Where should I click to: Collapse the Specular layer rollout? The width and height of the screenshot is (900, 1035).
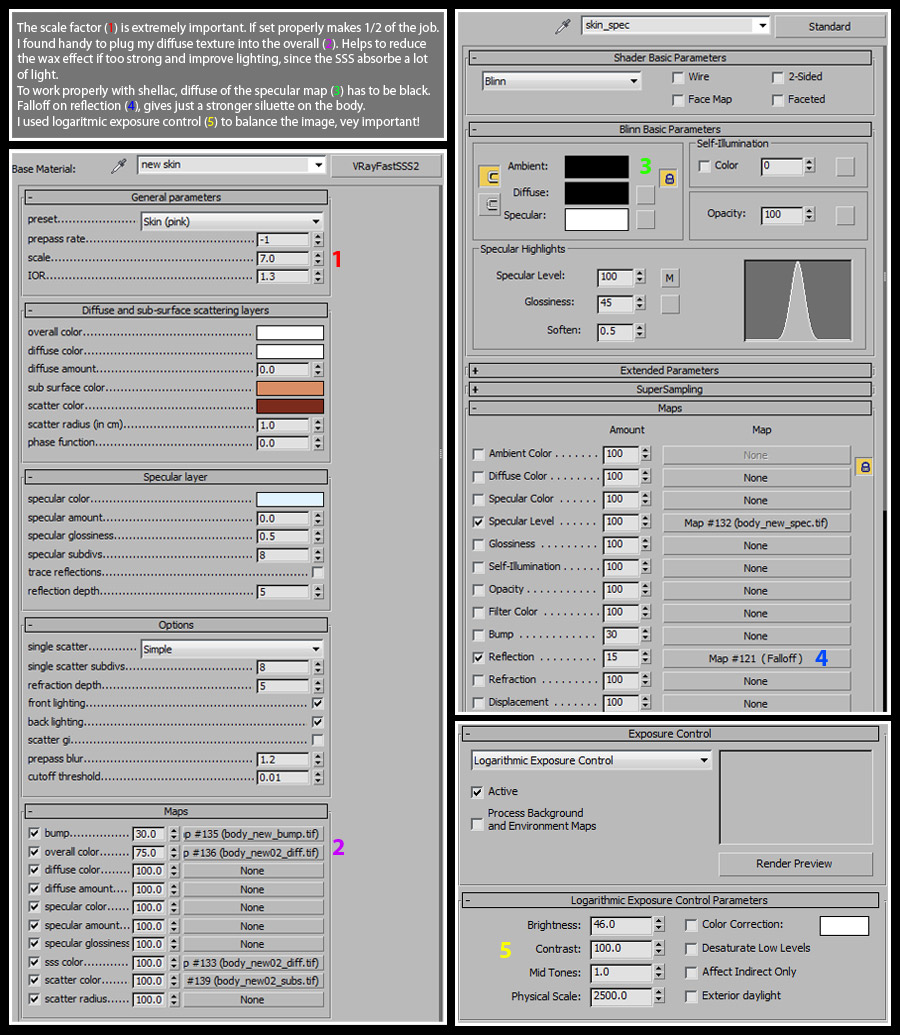(176, 477)
